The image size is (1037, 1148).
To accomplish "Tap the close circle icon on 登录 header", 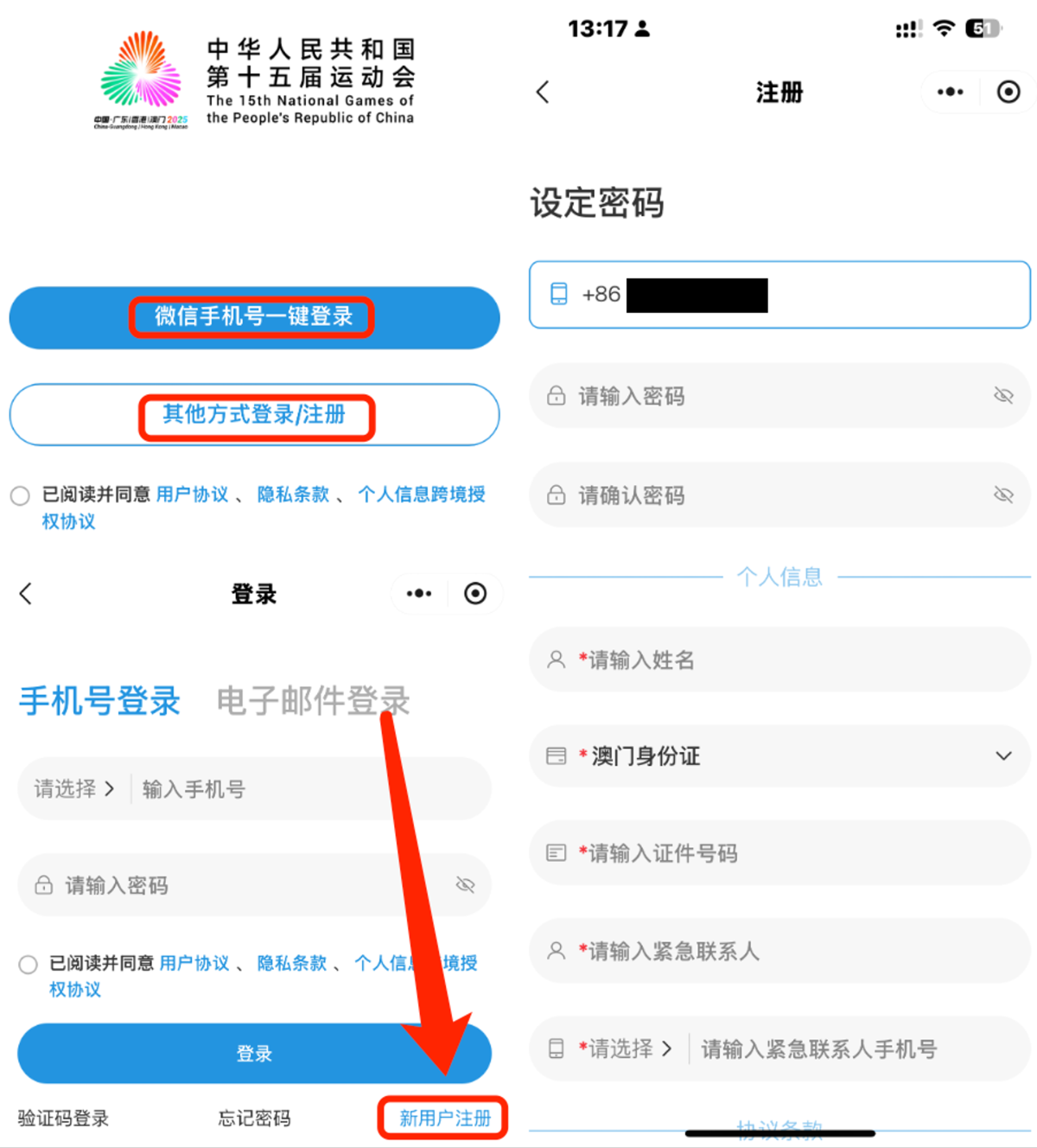I will (475, 594).
